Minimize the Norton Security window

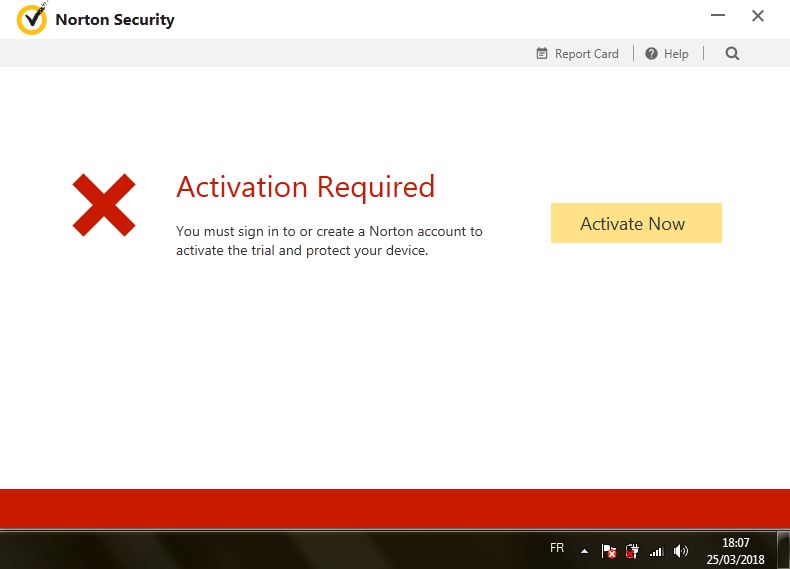click(x=717, y=16)
